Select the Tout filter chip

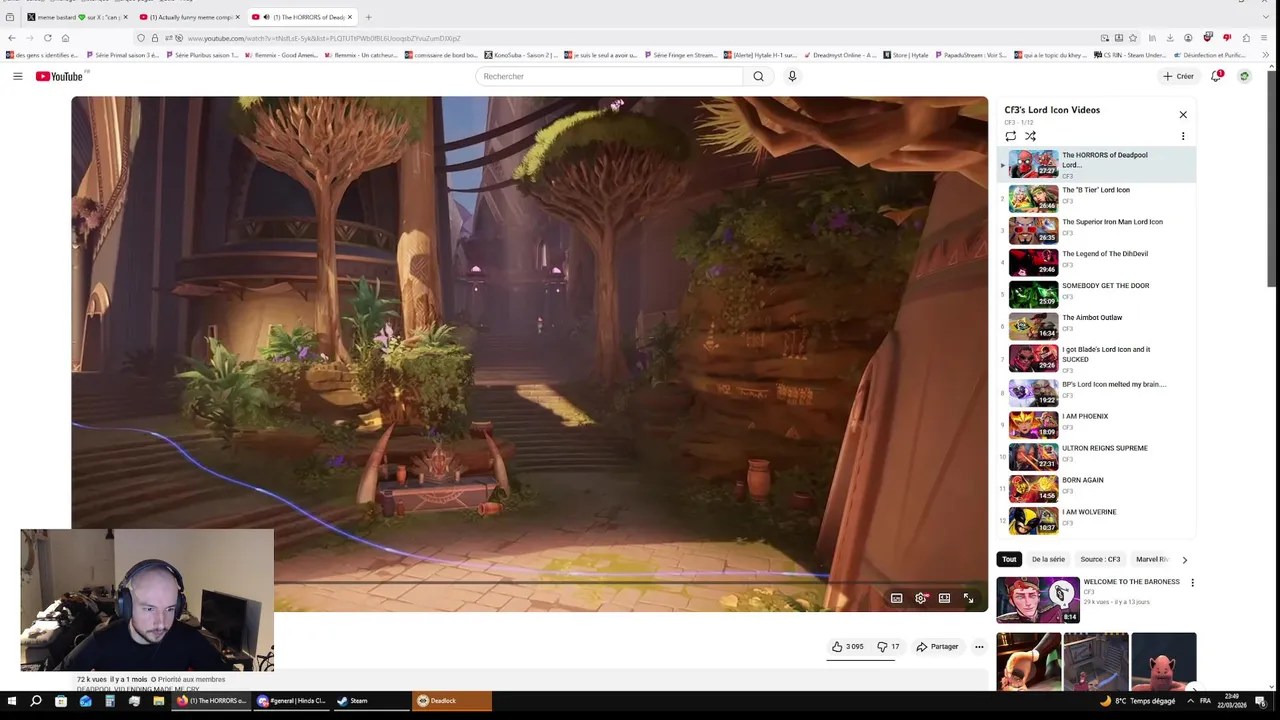coord(1009,559)
